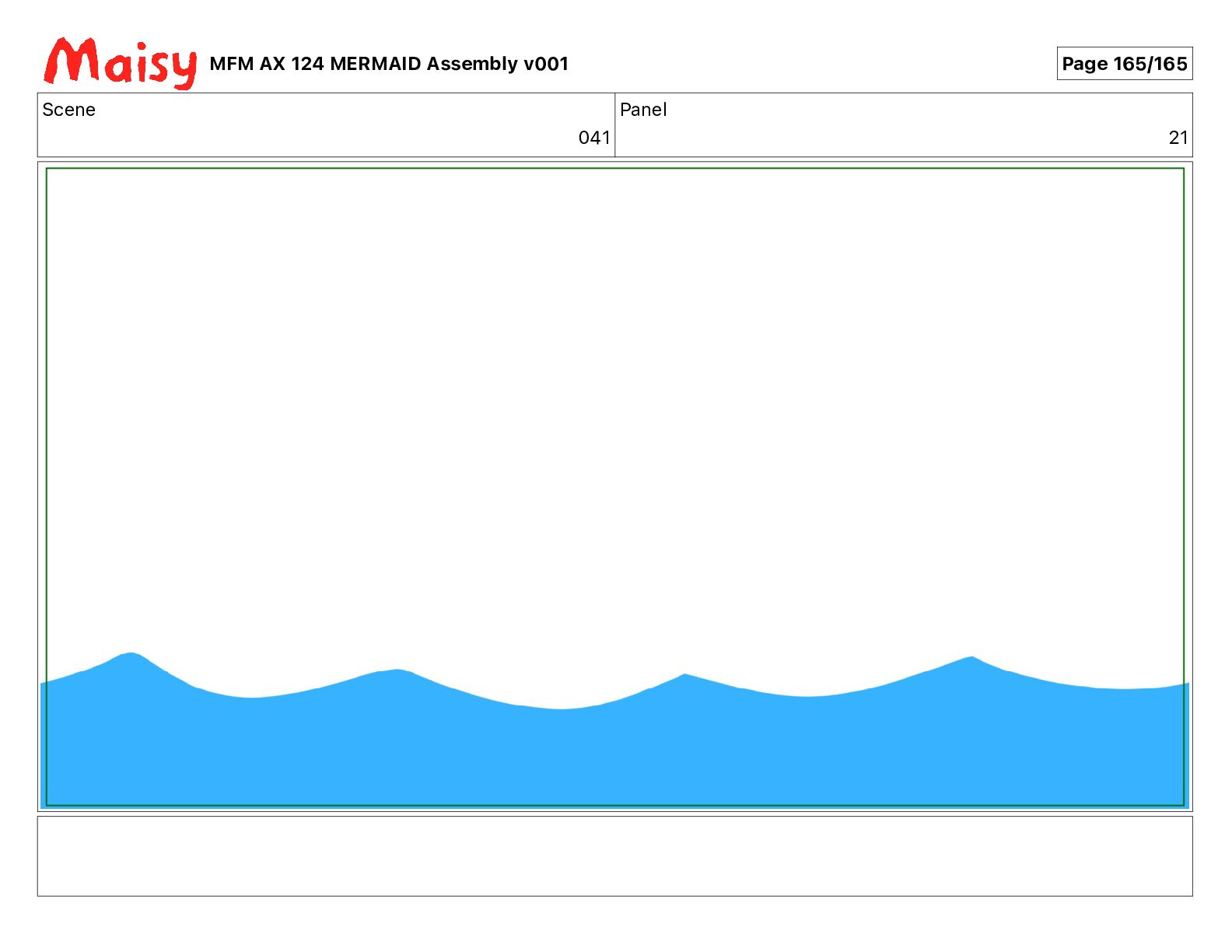Select the panel number '21'
The height and width of the screenshot is (952, 1232).
pyautogui.click(x=1178, y=138)
